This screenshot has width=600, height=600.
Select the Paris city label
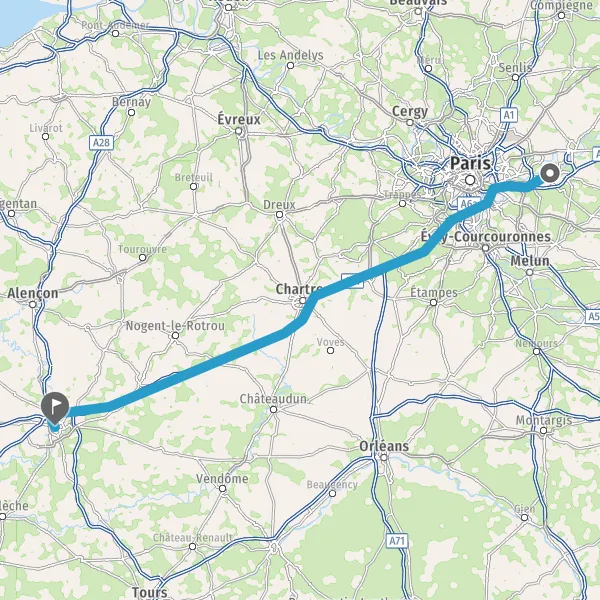coord(470,163)
